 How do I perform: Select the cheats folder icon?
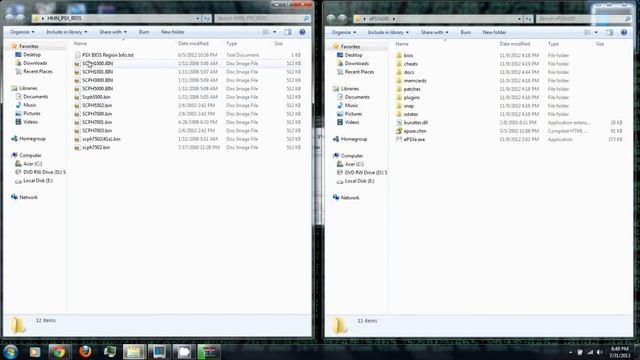pyautogui.click(x=399, y=64)
